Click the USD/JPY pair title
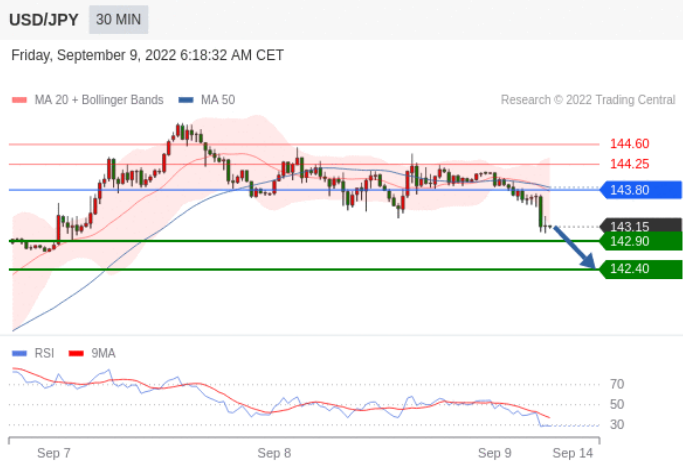 tap(44, 20)
